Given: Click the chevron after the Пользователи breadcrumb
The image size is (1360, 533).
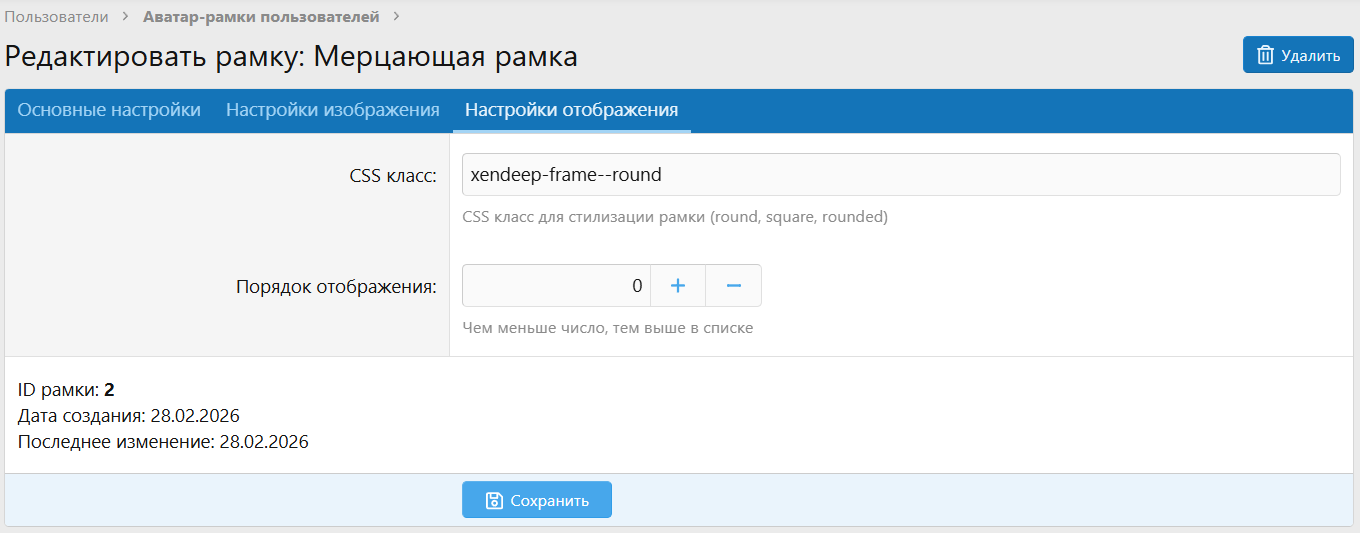Looking at the screenshot, I should pos(126,17).
